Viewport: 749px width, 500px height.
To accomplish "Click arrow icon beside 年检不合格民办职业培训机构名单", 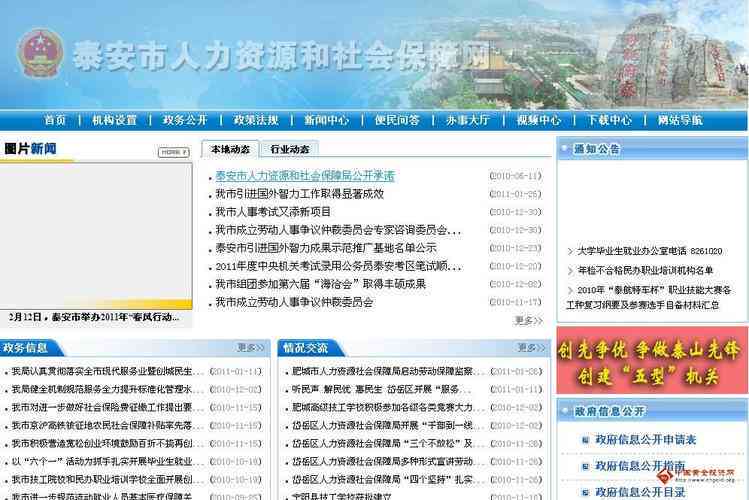I will 570,271.
